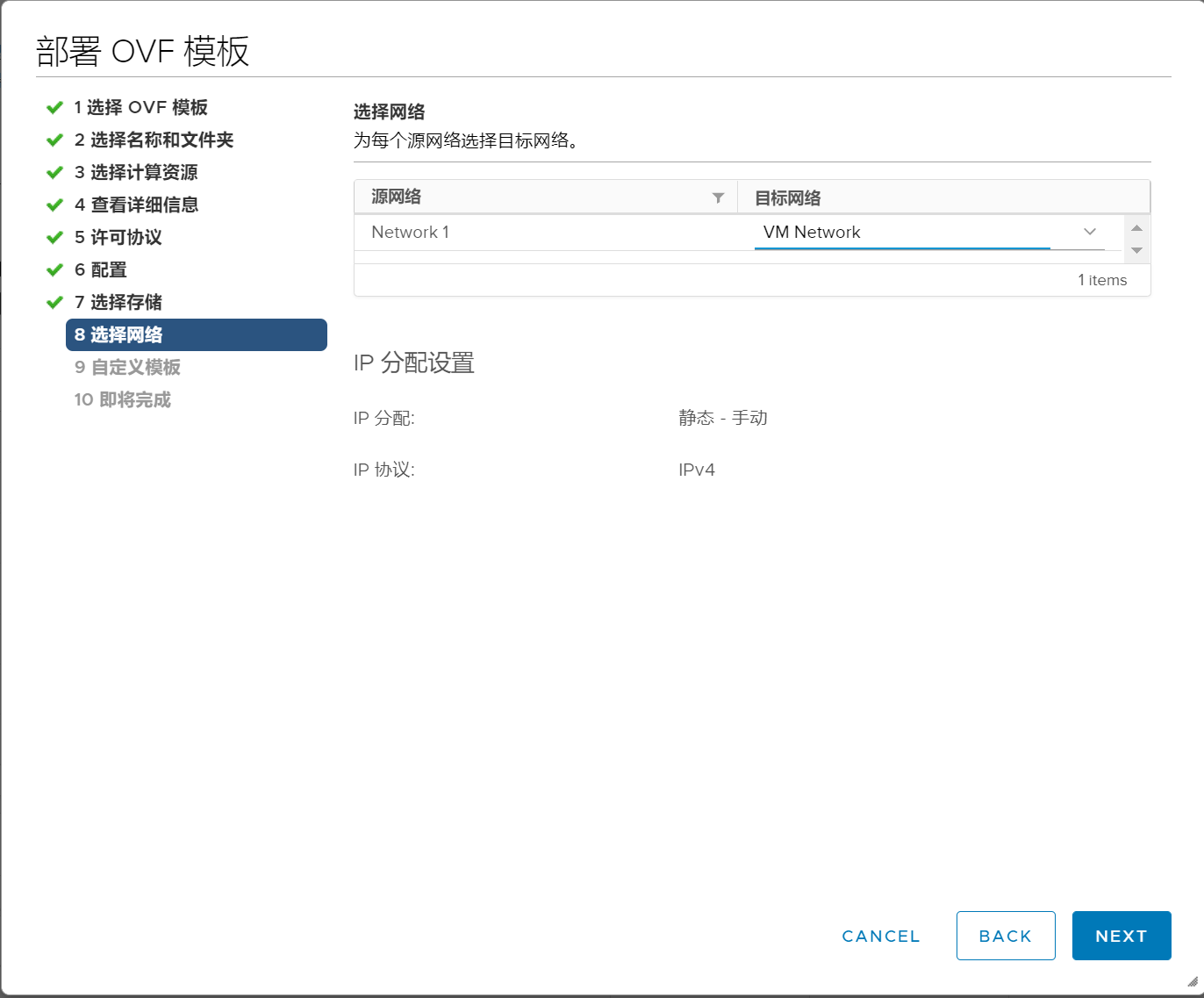The width and height of the screenshot is (1204, 998).
Task: Click disabled step 10 即将完成
Action: [x=122, y=399]
